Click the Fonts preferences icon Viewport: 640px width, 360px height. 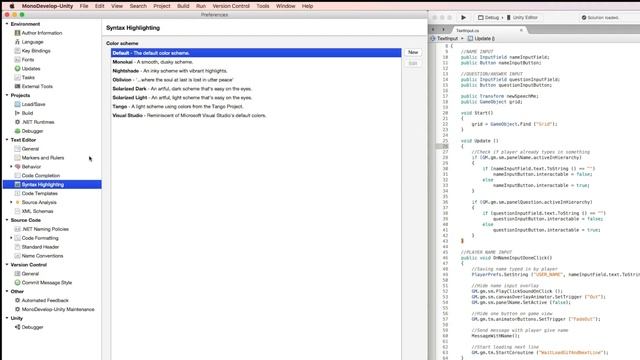[17, 60]
